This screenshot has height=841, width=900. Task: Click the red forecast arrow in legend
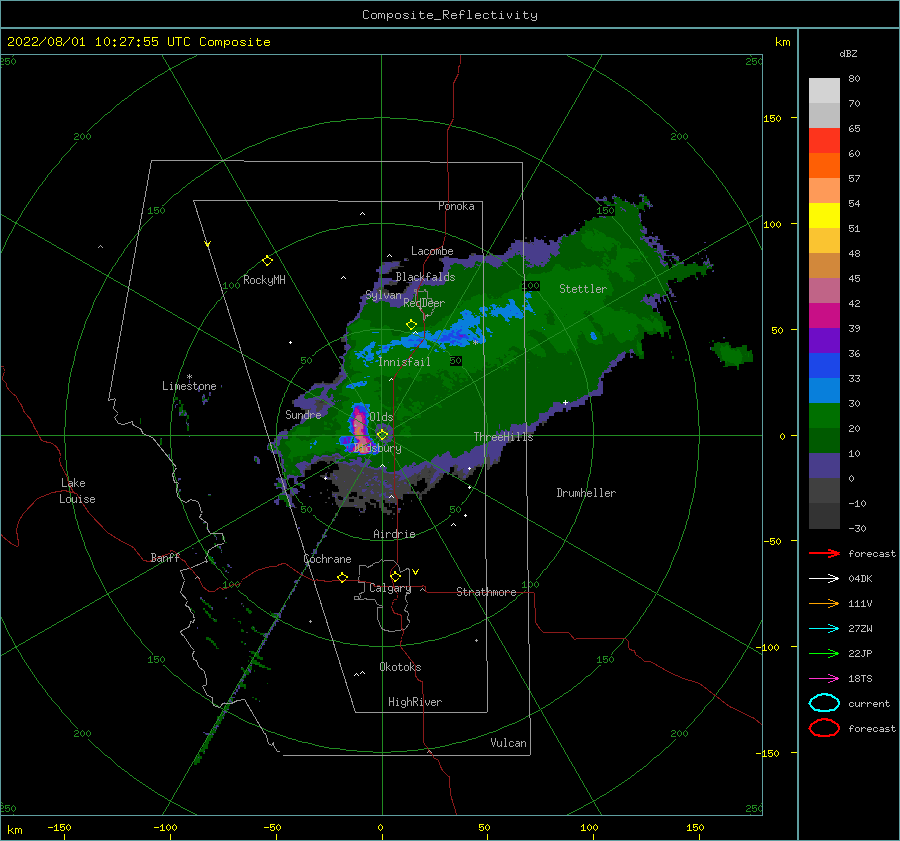click(x=824, y=553)
